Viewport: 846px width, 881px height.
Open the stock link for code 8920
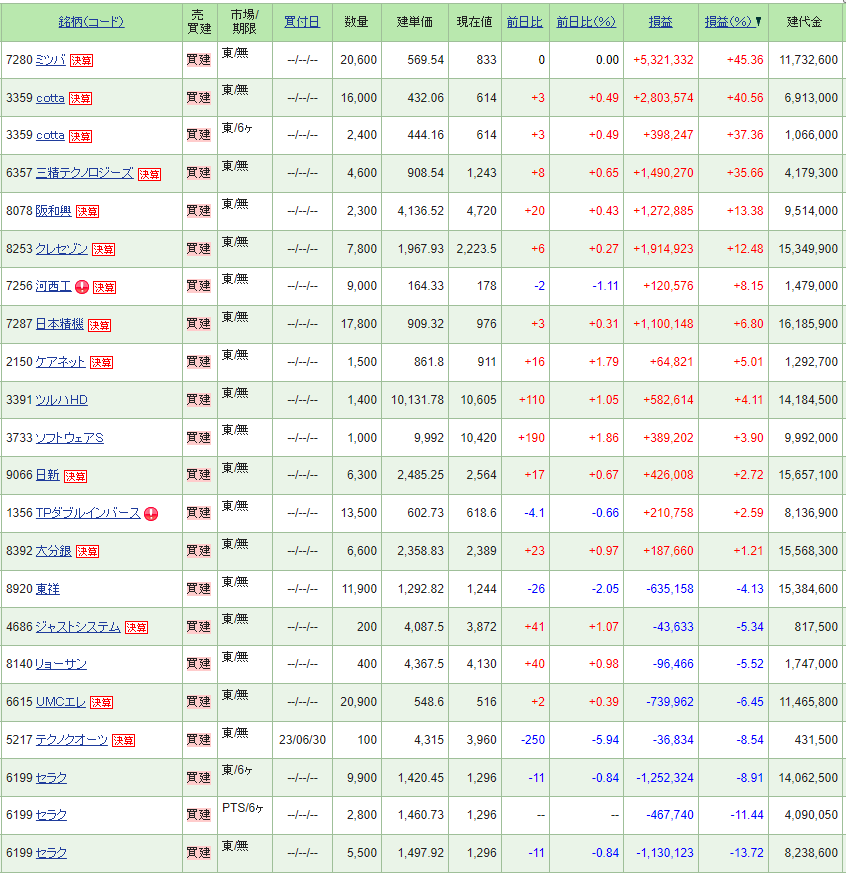48,589
